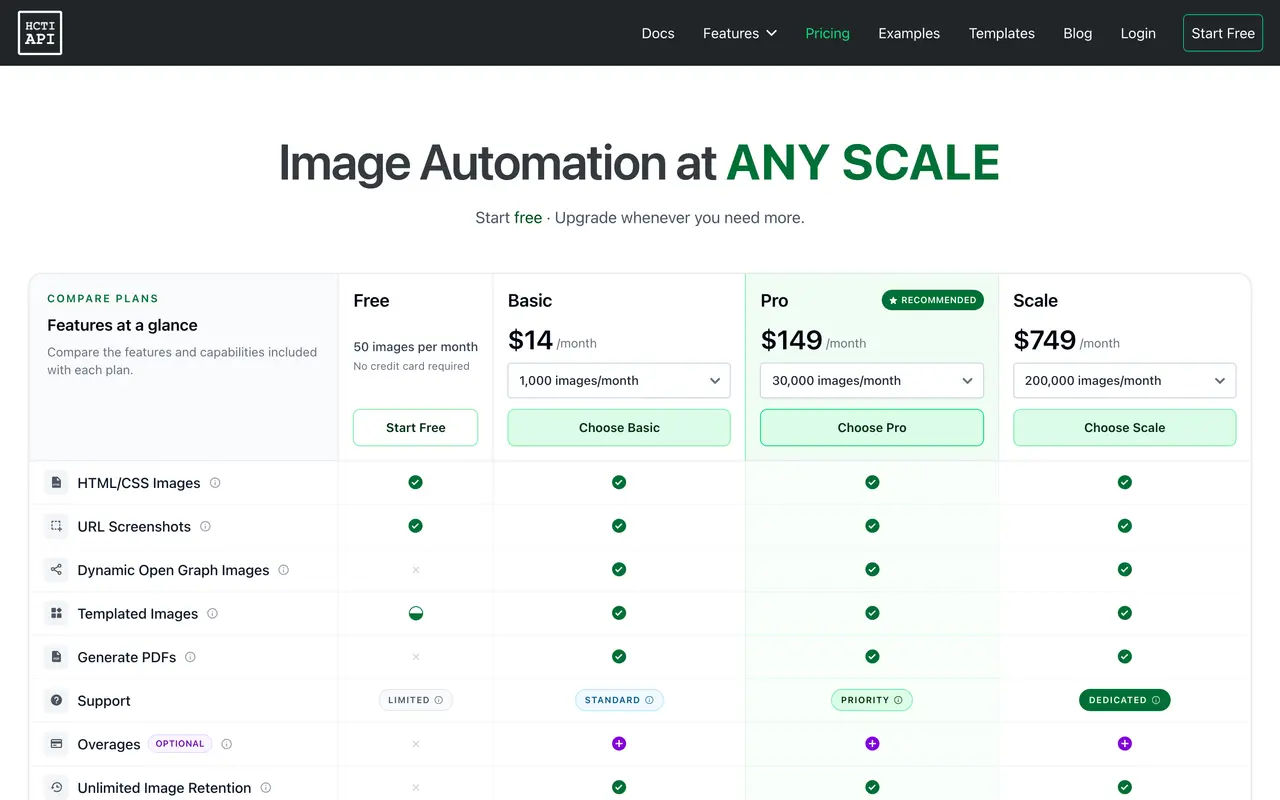Open Examples in the top navigation
The width and height of the screenshot is (1280, 800).
point(909,33)
